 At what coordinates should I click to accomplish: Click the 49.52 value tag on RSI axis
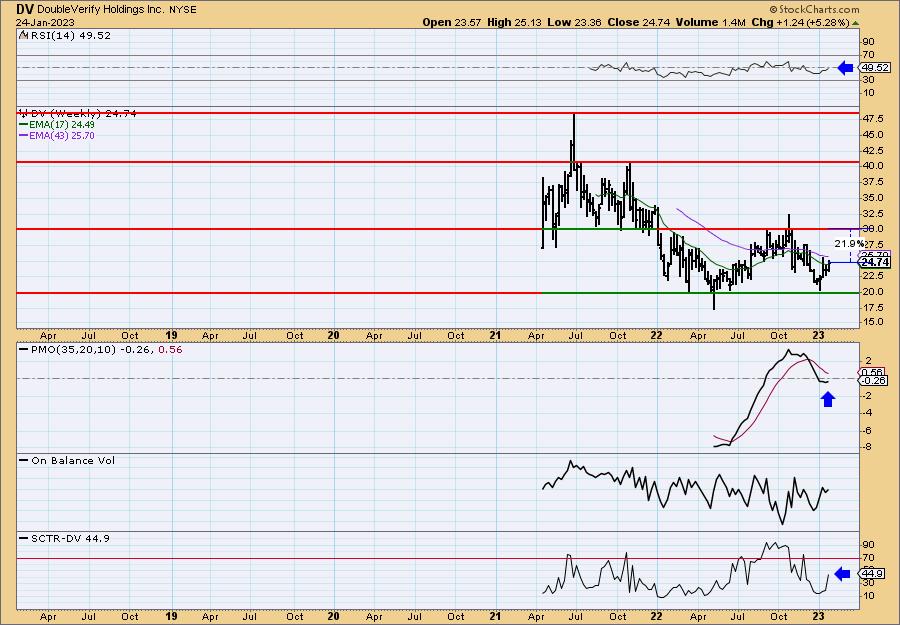[x=874, y=68]
